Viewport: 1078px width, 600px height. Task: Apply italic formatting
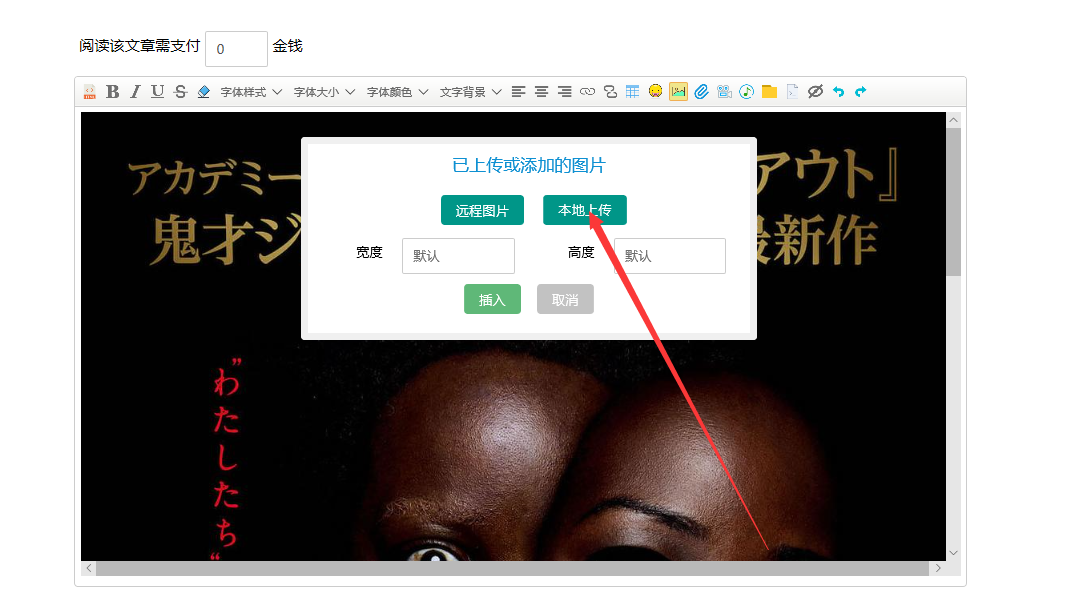pyautogui.click(x=135, y=91)
